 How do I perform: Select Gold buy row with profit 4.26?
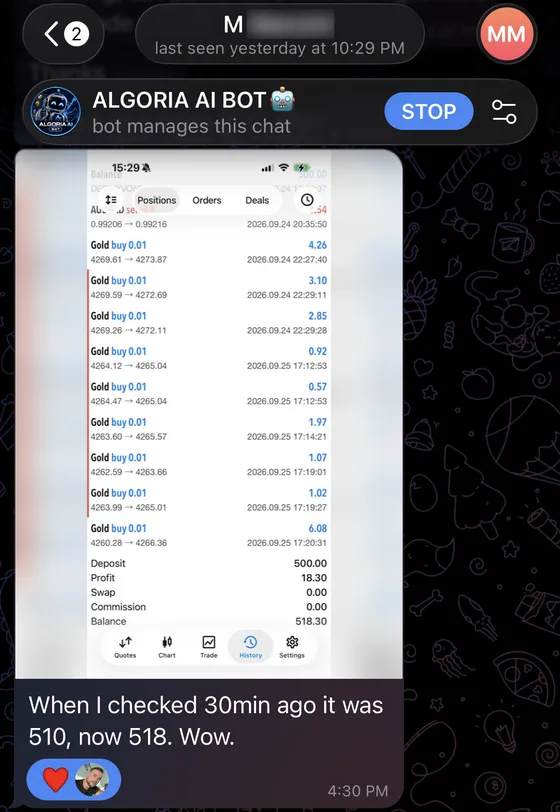pos(209,252)
